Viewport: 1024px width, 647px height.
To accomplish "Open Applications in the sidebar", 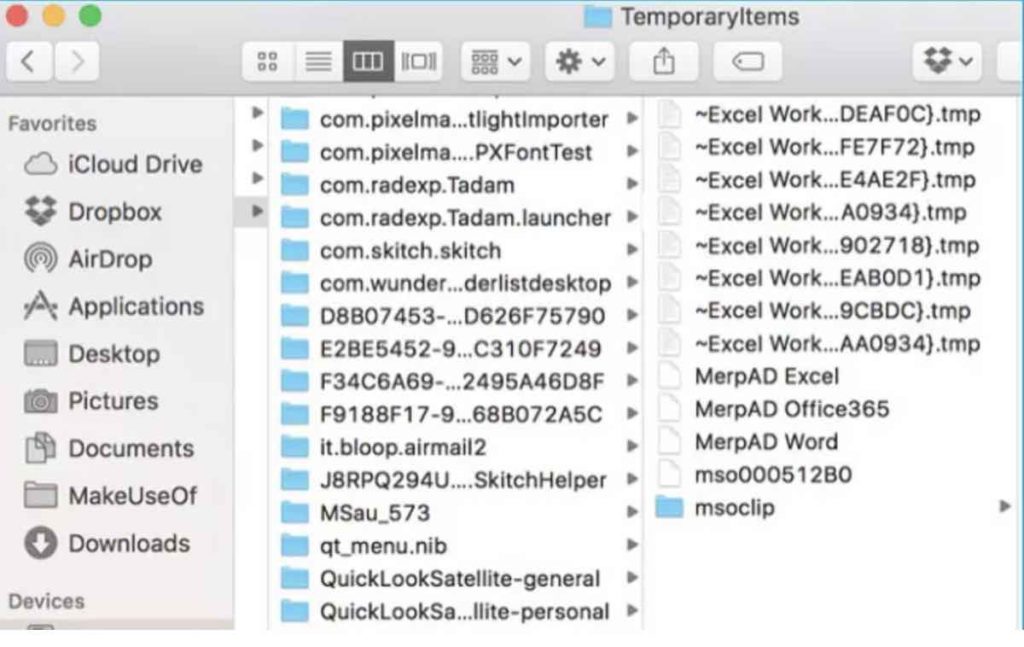I will coord(135,307).
